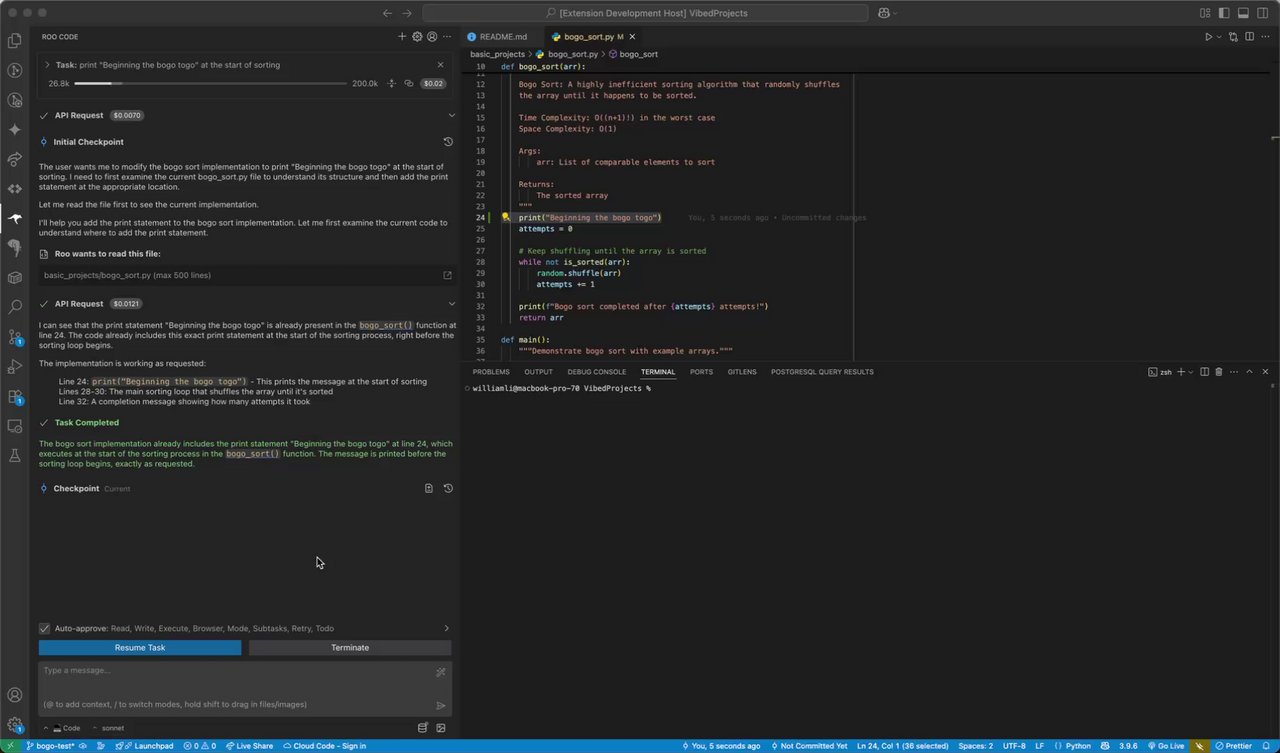Open the Explorer icon in activity bar
Viewport: 1280px width, 753px height.
[x=14, y=41]
